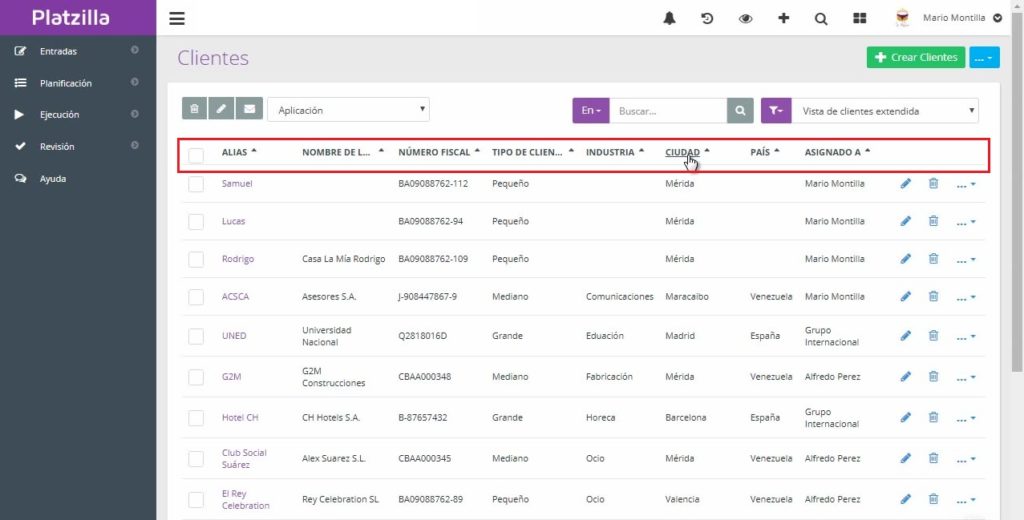Edit the Club Social Suárez record
The width and height of the screenshot is (1024, 520).
(906, 459)
